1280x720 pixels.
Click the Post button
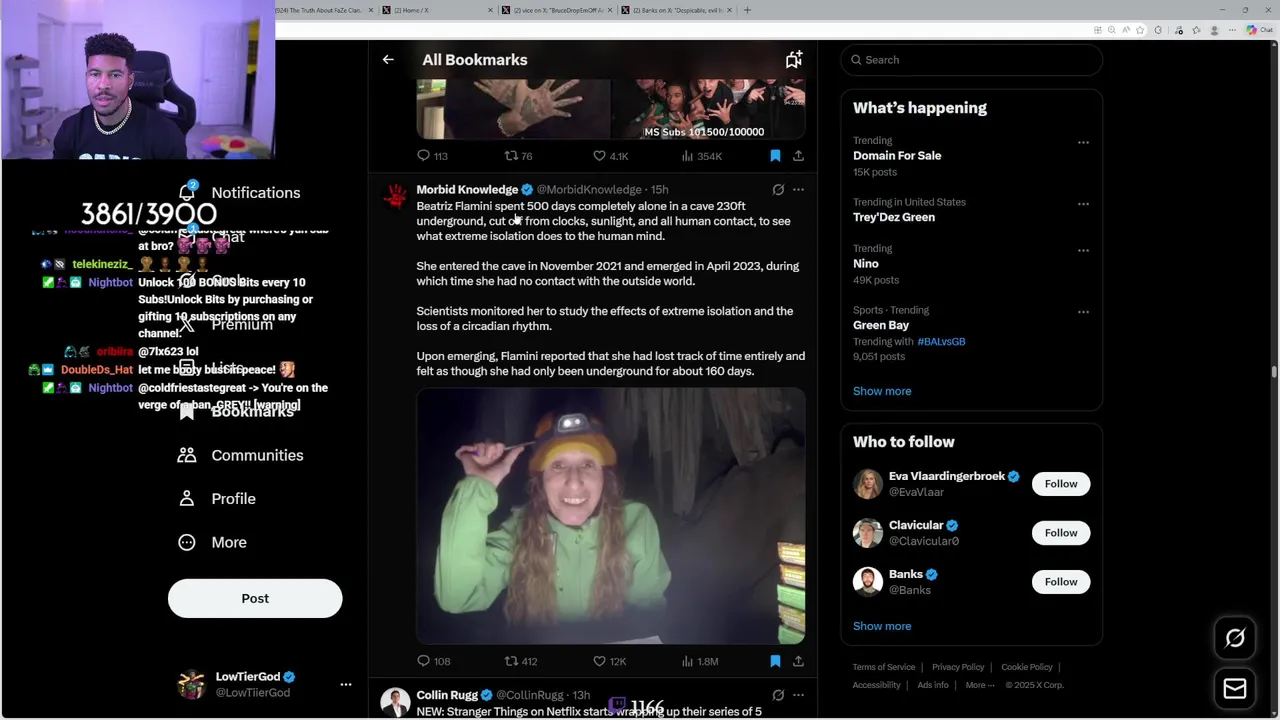coord(255,598)
